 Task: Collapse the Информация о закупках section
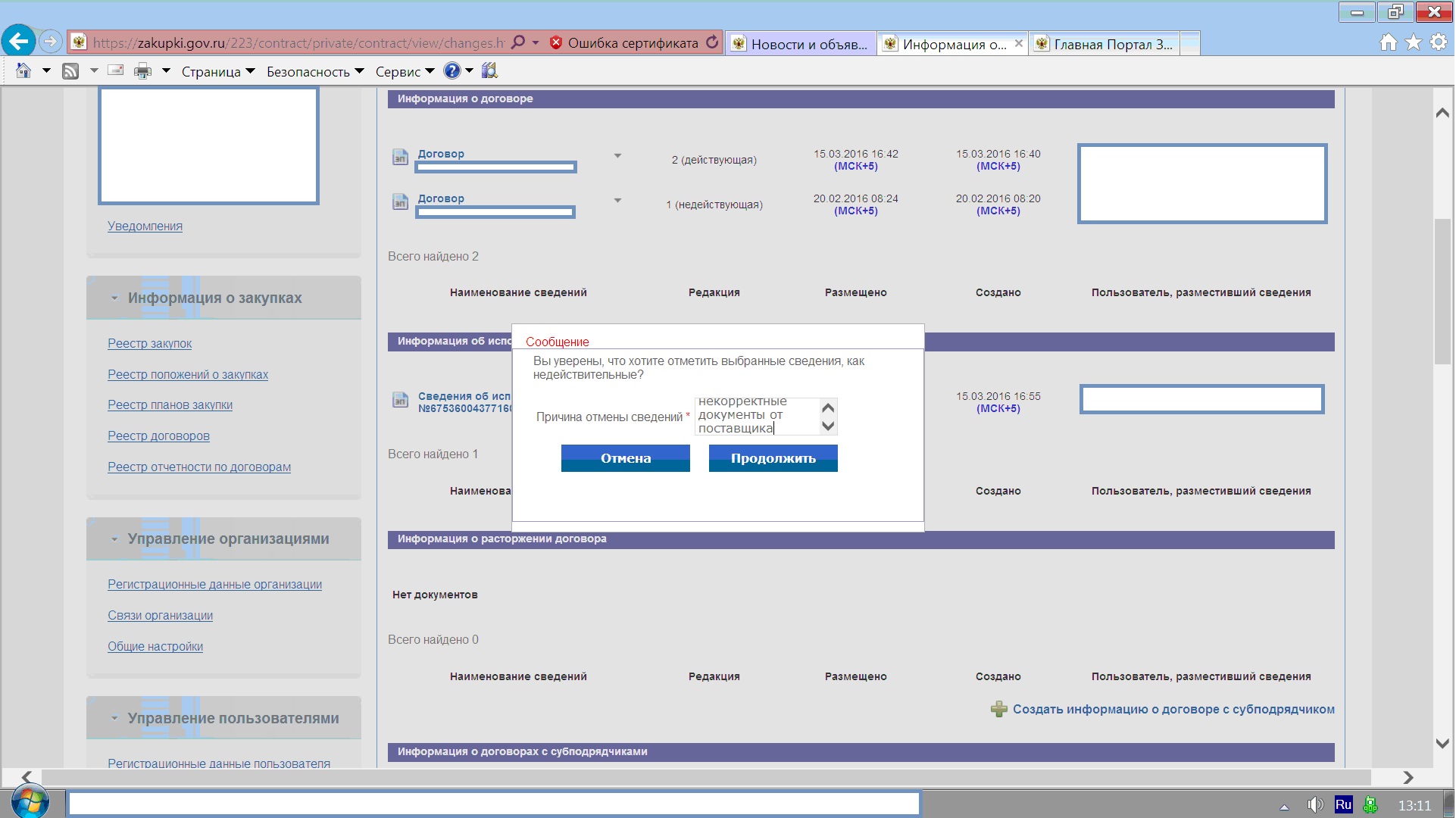click(x=114, y=298)
